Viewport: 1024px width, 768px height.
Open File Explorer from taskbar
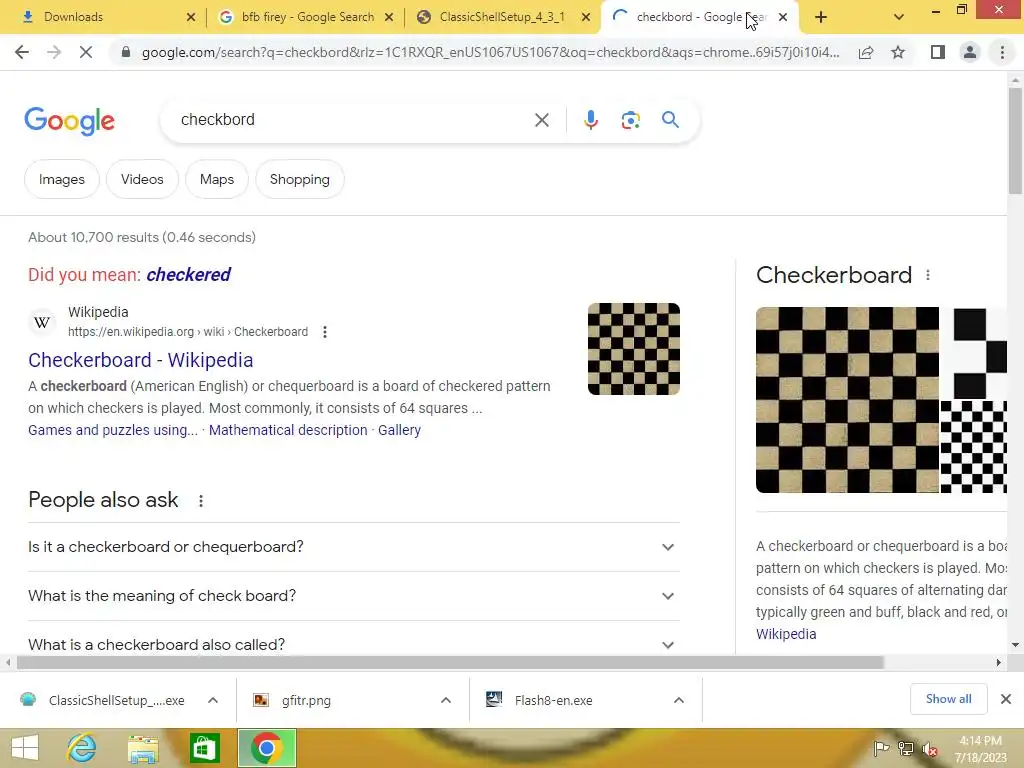(143, 748)
